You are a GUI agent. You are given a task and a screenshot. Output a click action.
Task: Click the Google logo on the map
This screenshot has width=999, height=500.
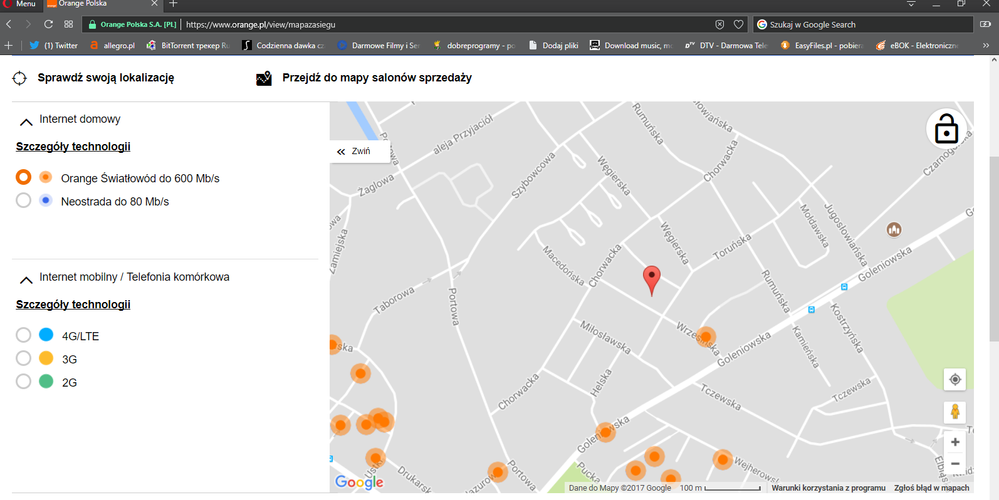[359, 482]
